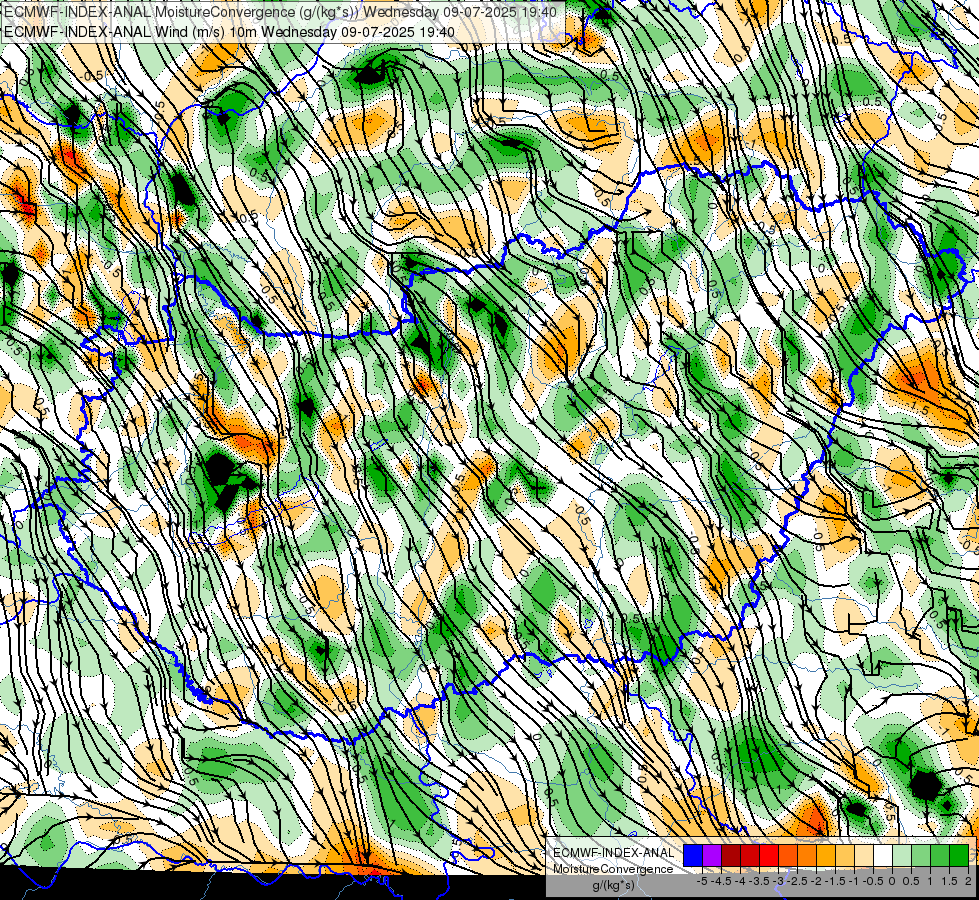979x900 pixels.
Task: Click the pale green legend swatch between 0 and 0.5
Action: (x=902, y=855)
